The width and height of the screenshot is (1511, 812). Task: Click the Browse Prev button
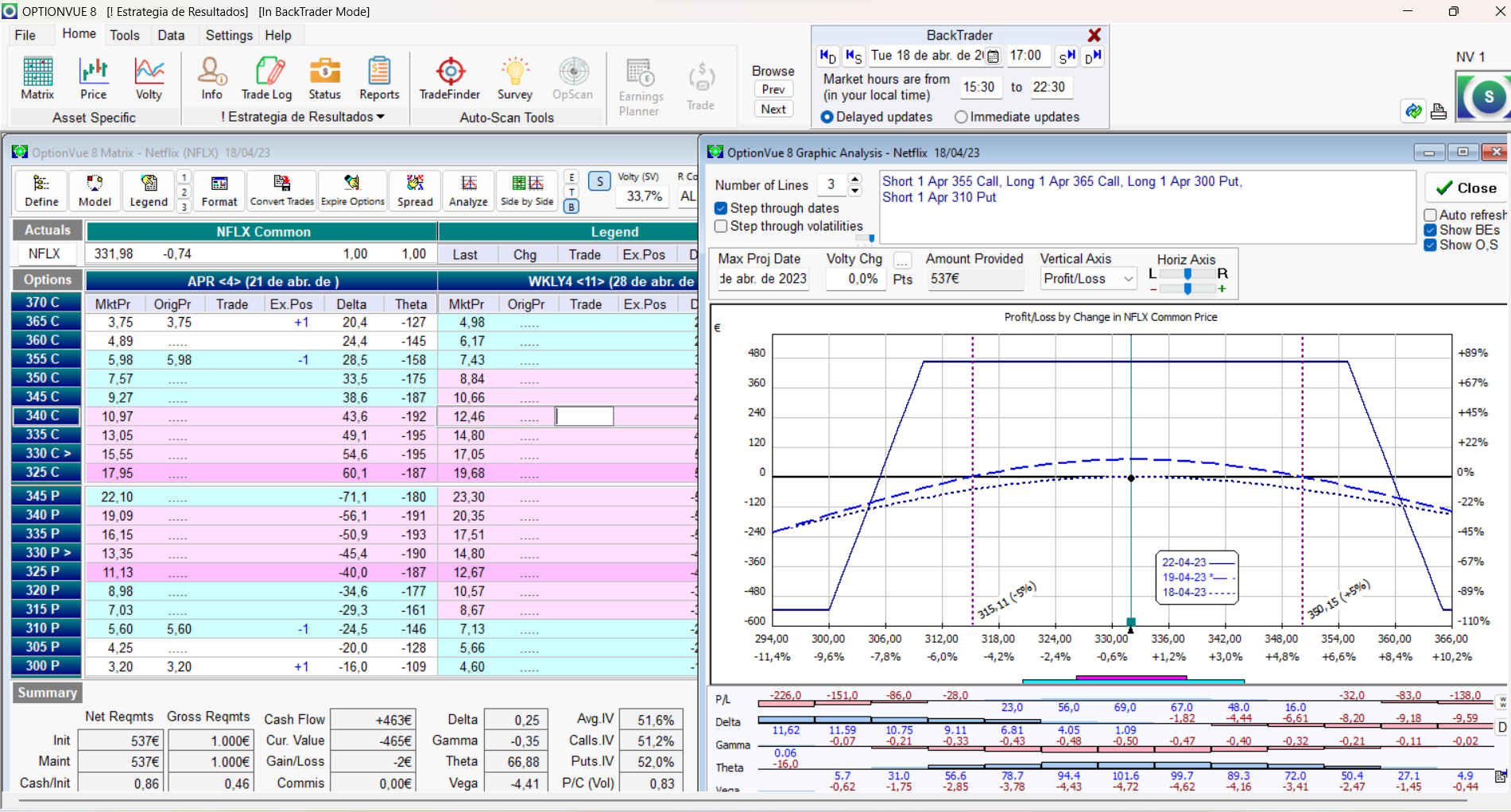coord(773,89)
